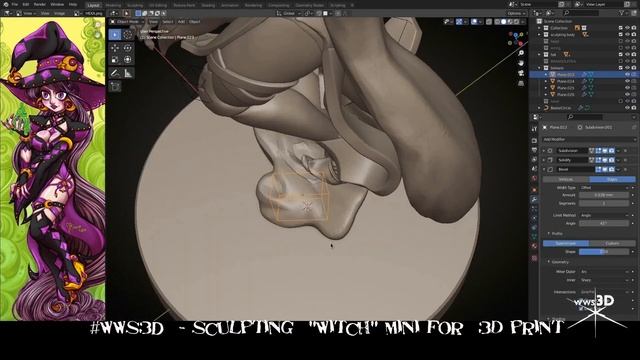Switch to the Shading workspace tab
Image resolution: width=640 pixels, height=360 pixels.
(x=208, y=5)
